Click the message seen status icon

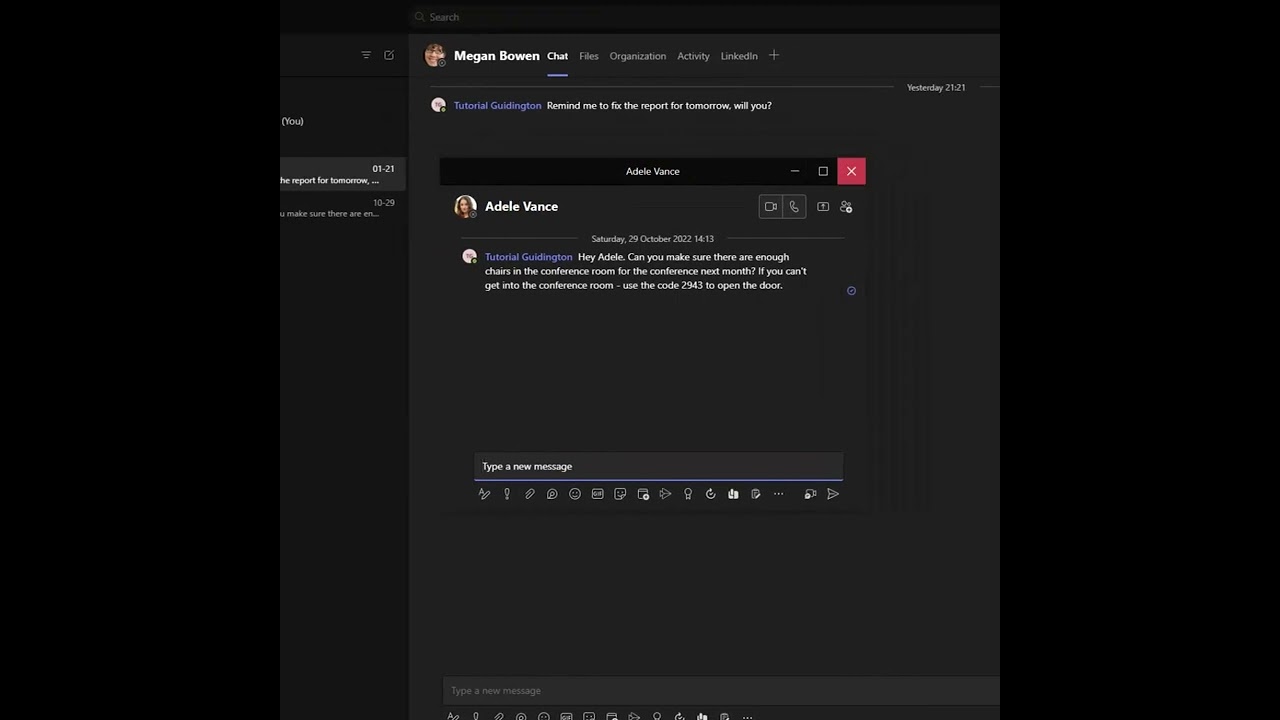pyautogui.click(x=851, y=291)
